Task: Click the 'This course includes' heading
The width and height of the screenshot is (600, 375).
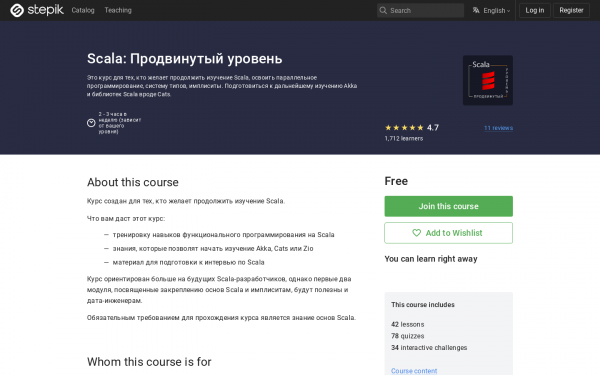Action: (x=423, y=305)
